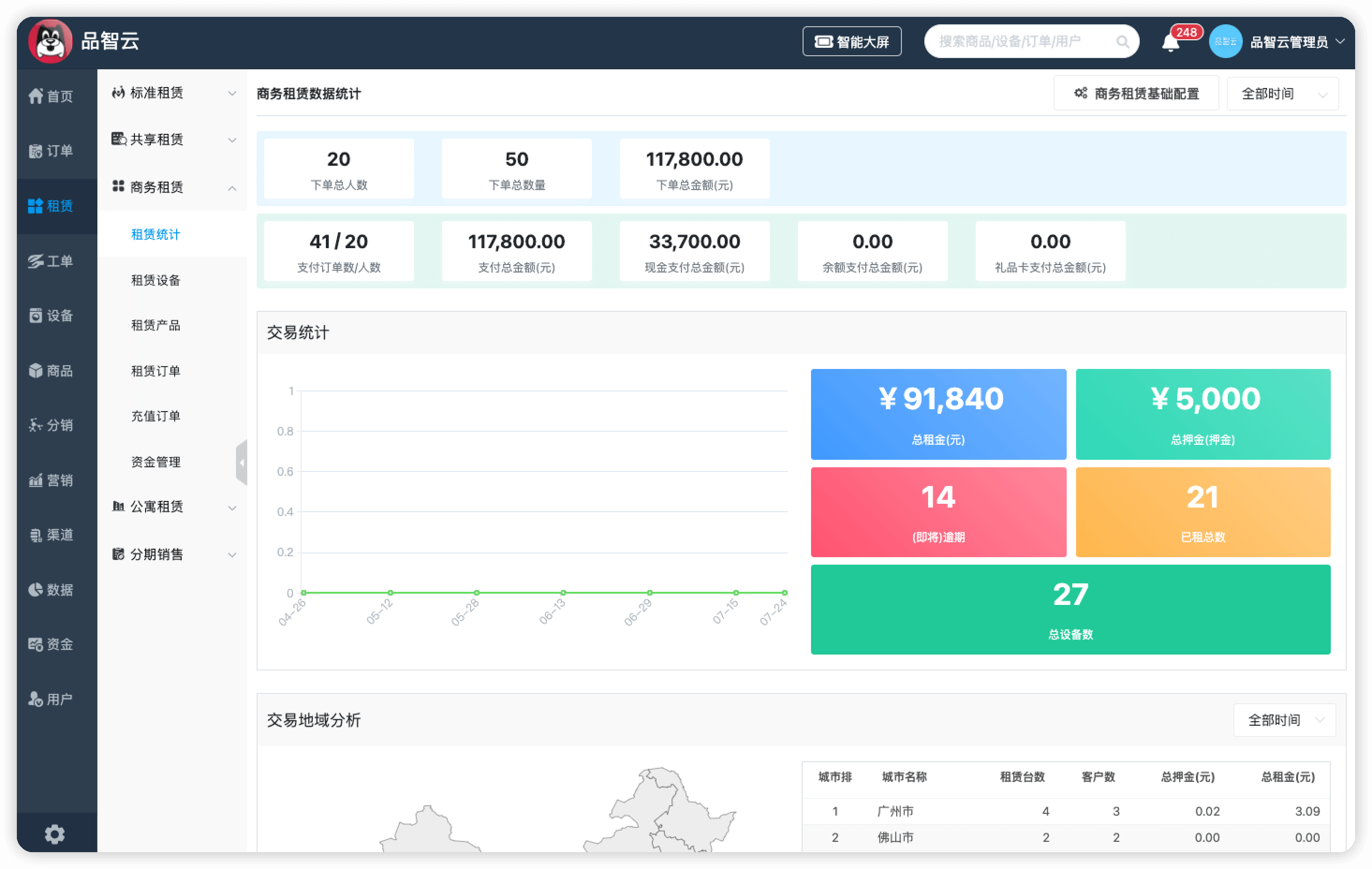Screen dimensions: 1372x869
Task: Click the notification bell icon
Action: [x=1170, y=43]
